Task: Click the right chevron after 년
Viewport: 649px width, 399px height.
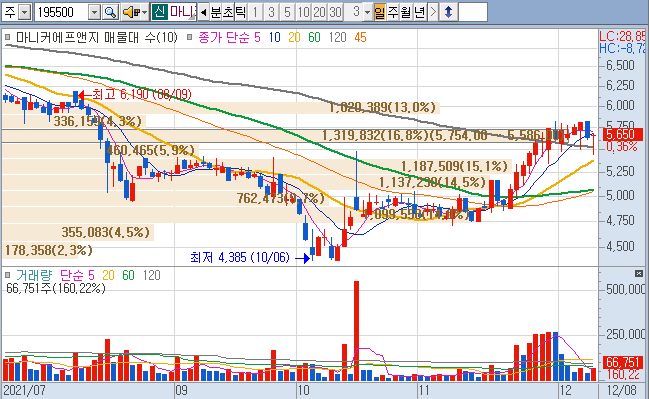Action: click(433, 12)
